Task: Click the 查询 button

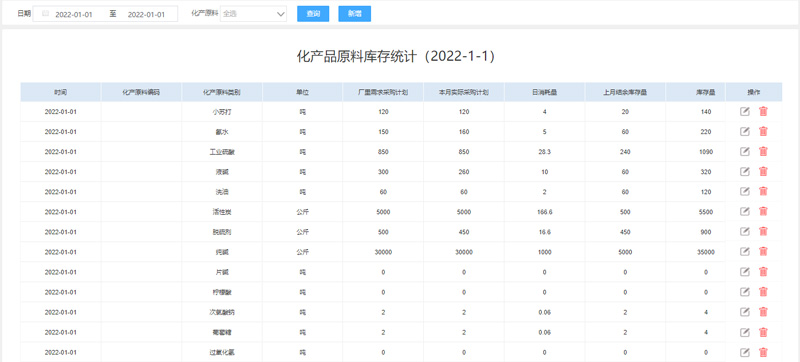Action: (313, 14)
